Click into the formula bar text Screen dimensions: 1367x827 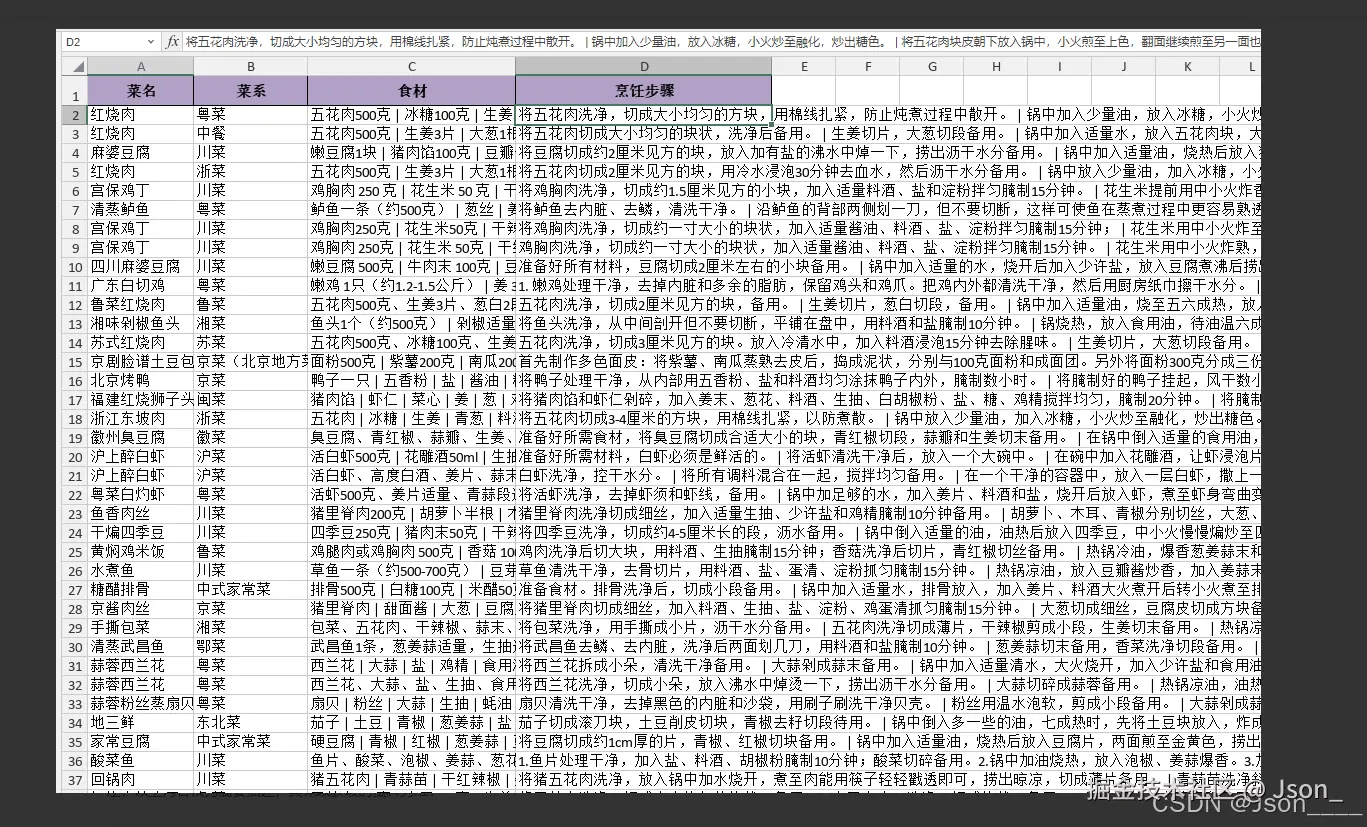722,42
